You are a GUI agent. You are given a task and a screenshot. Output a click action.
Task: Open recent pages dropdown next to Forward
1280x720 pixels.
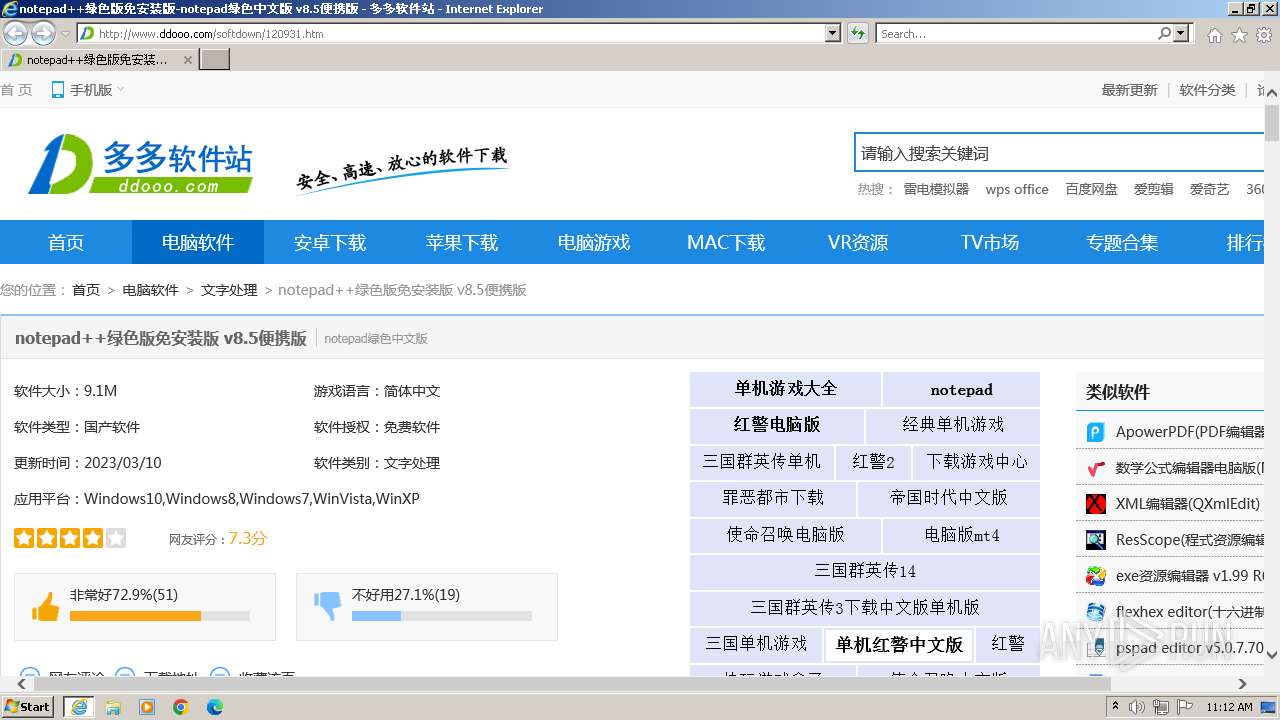click(66, 34)
